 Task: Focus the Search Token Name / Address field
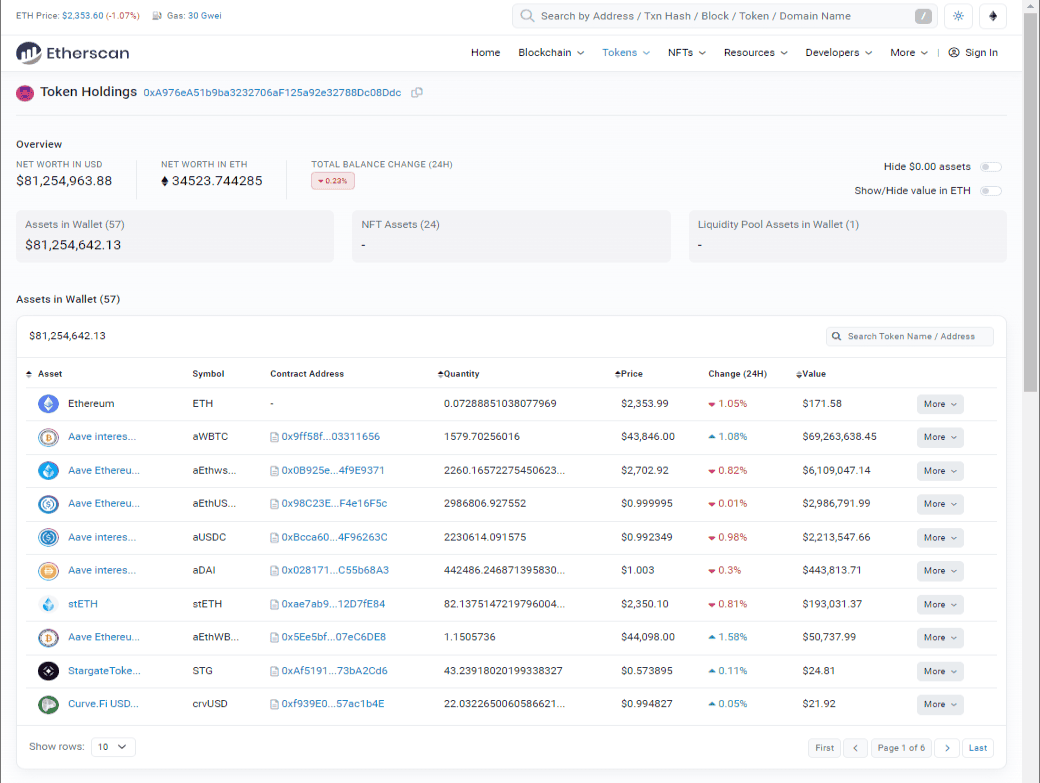coord(909,337)
